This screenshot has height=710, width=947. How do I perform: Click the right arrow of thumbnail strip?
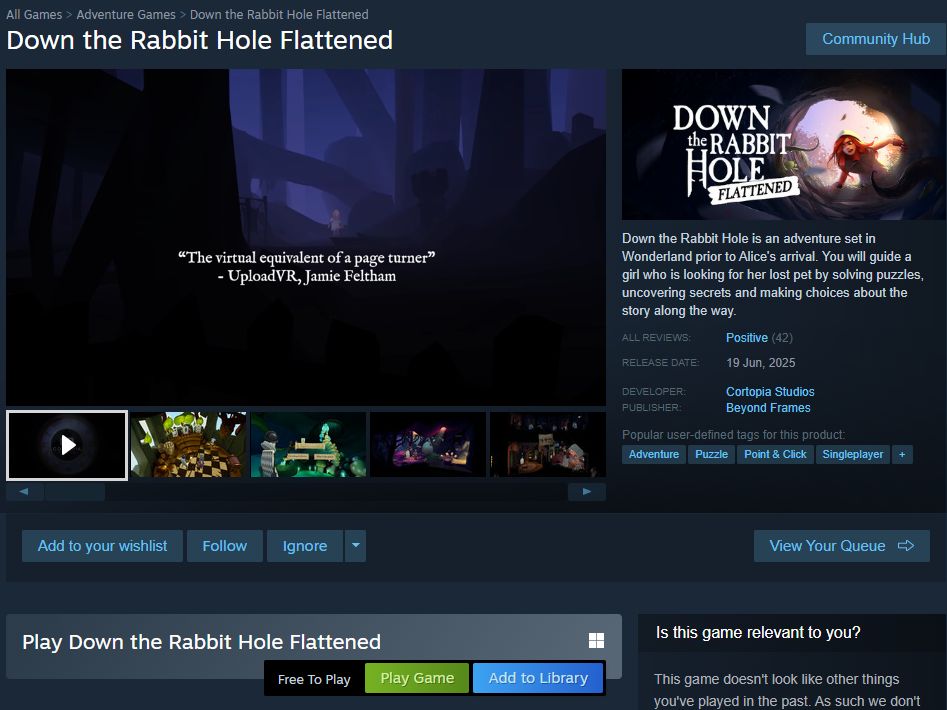pyautogui.click(x=586, y=491)
